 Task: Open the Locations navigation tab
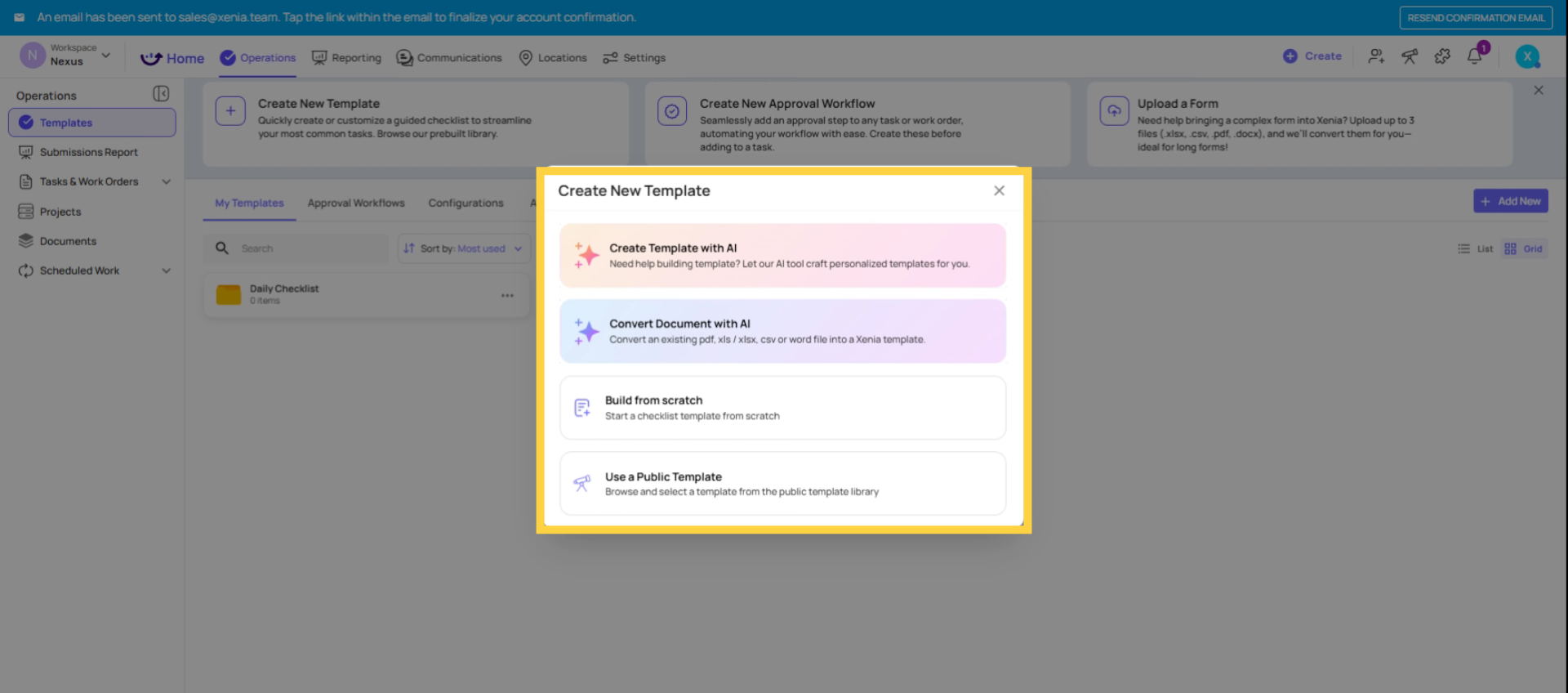(553, 58)
